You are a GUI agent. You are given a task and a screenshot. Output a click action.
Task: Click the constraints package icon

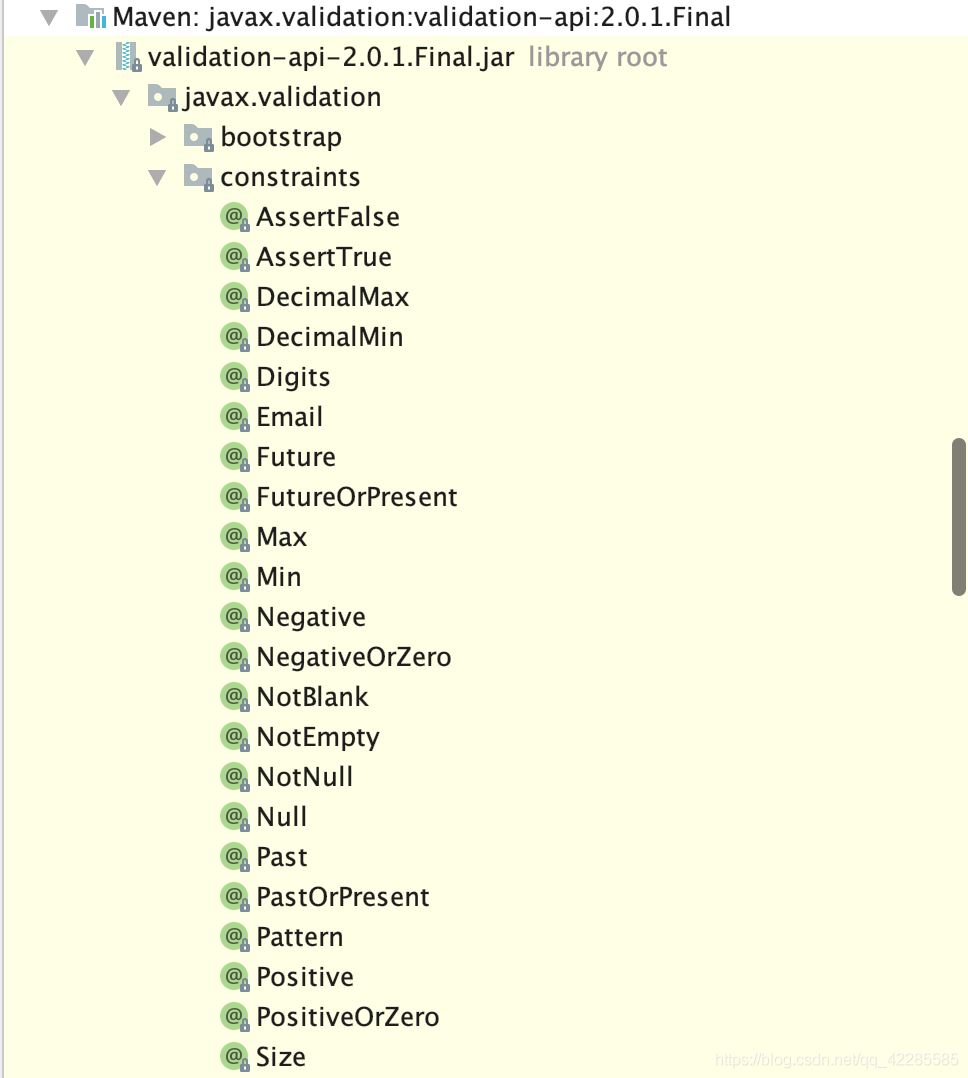[199, 176]
